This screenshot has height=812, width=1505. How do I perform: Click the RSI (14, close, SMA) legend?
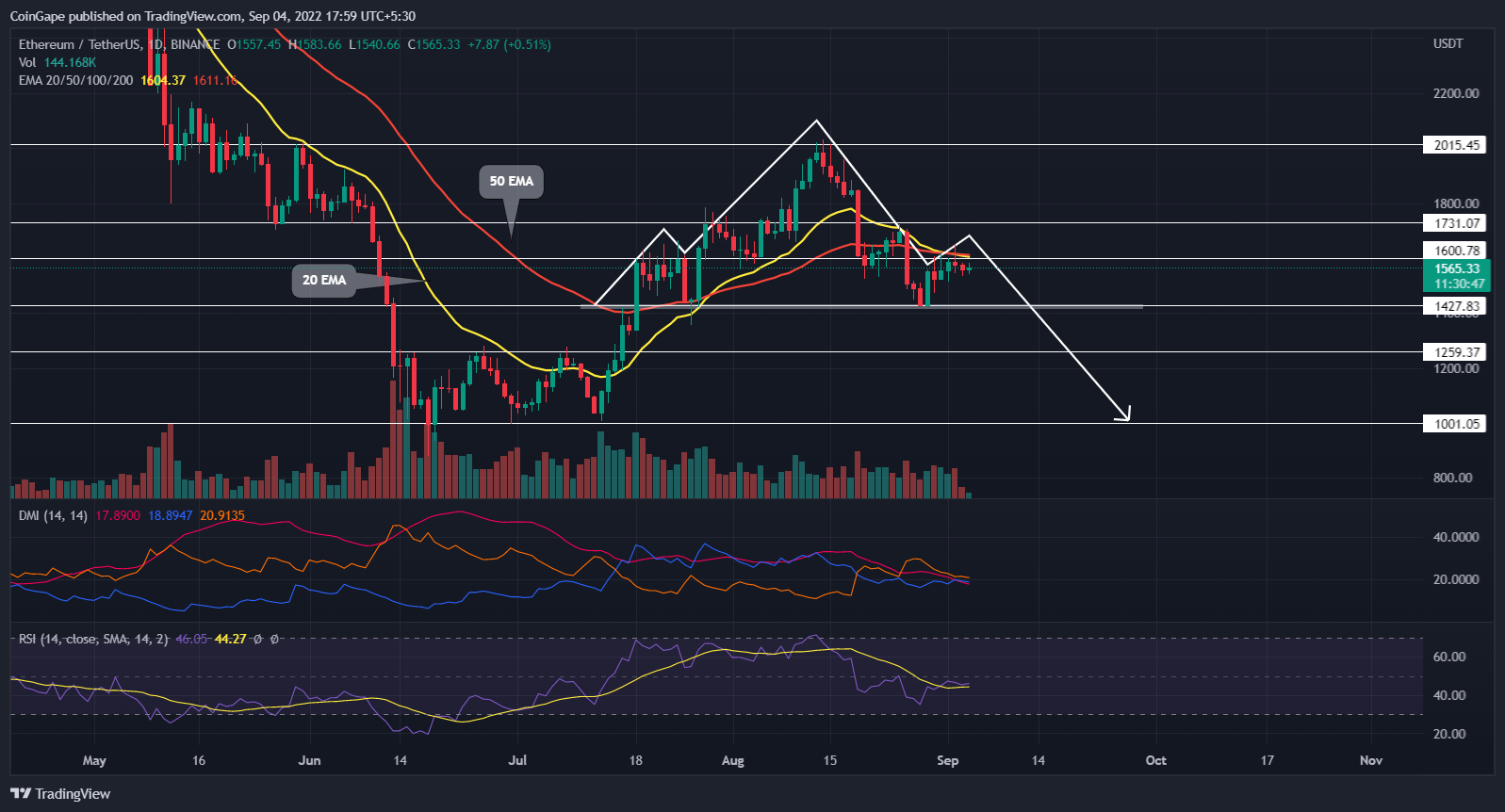tap(92, 639)
